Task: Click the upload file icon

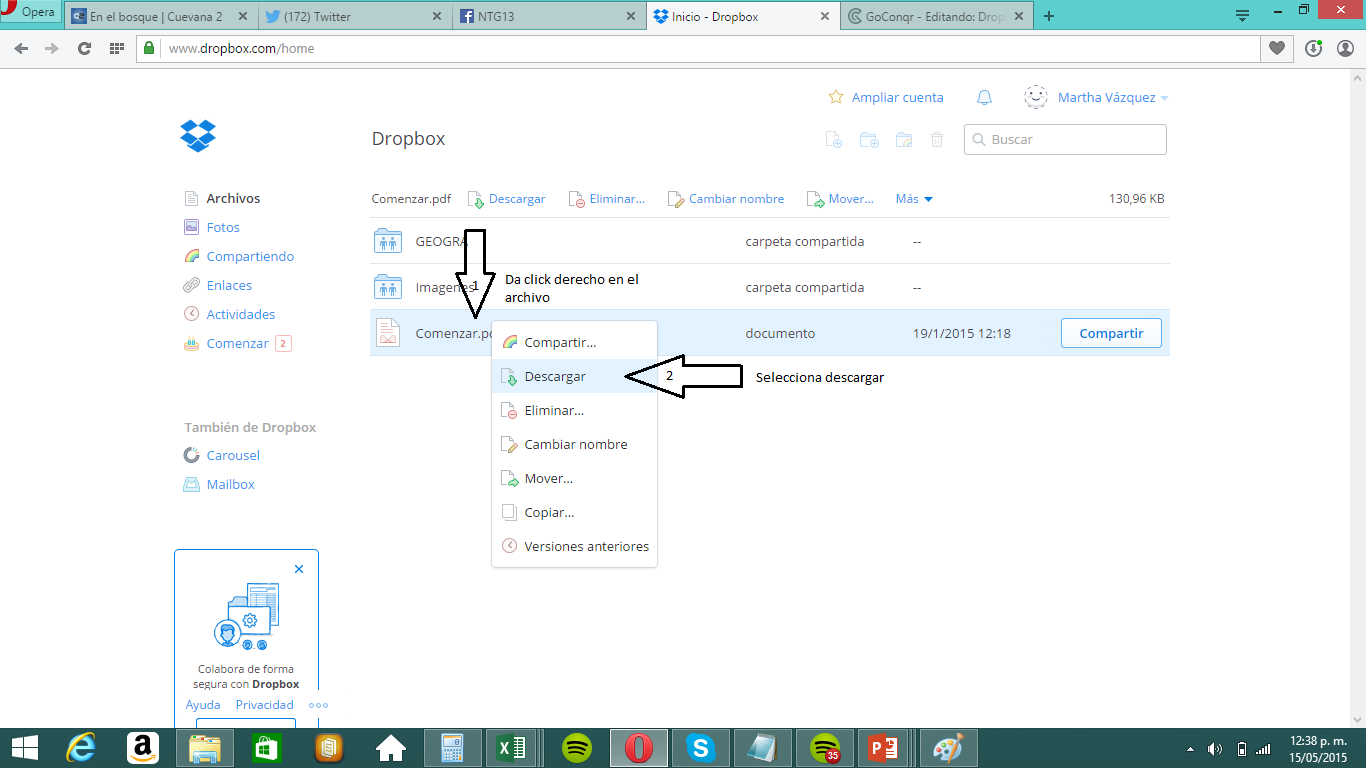Action: [x=833, y=140]
